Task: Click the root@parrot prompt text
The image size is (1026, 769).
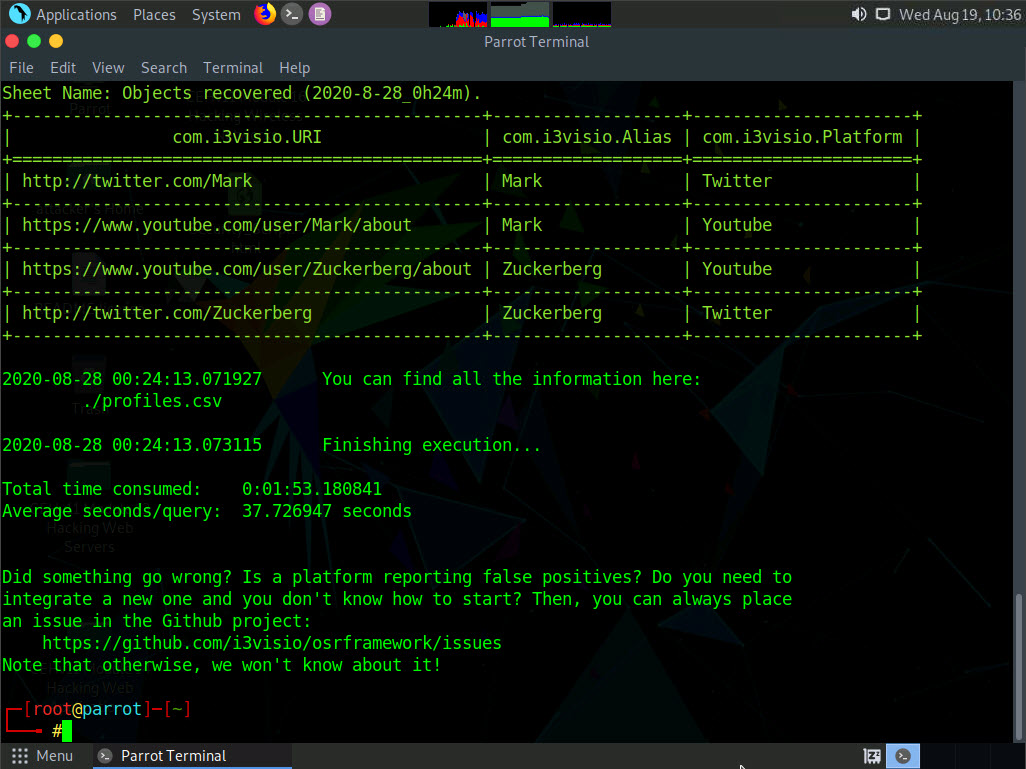Action: pyautogui.click(x=87, y=709)
